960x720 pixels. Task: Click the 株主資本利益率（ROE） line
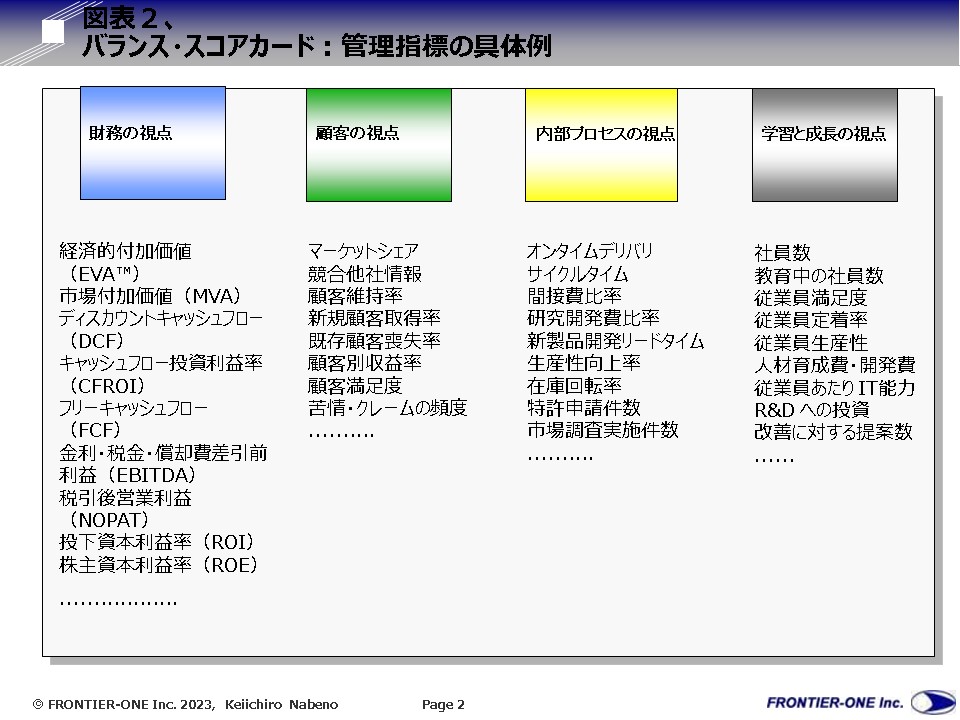point(158,565)
